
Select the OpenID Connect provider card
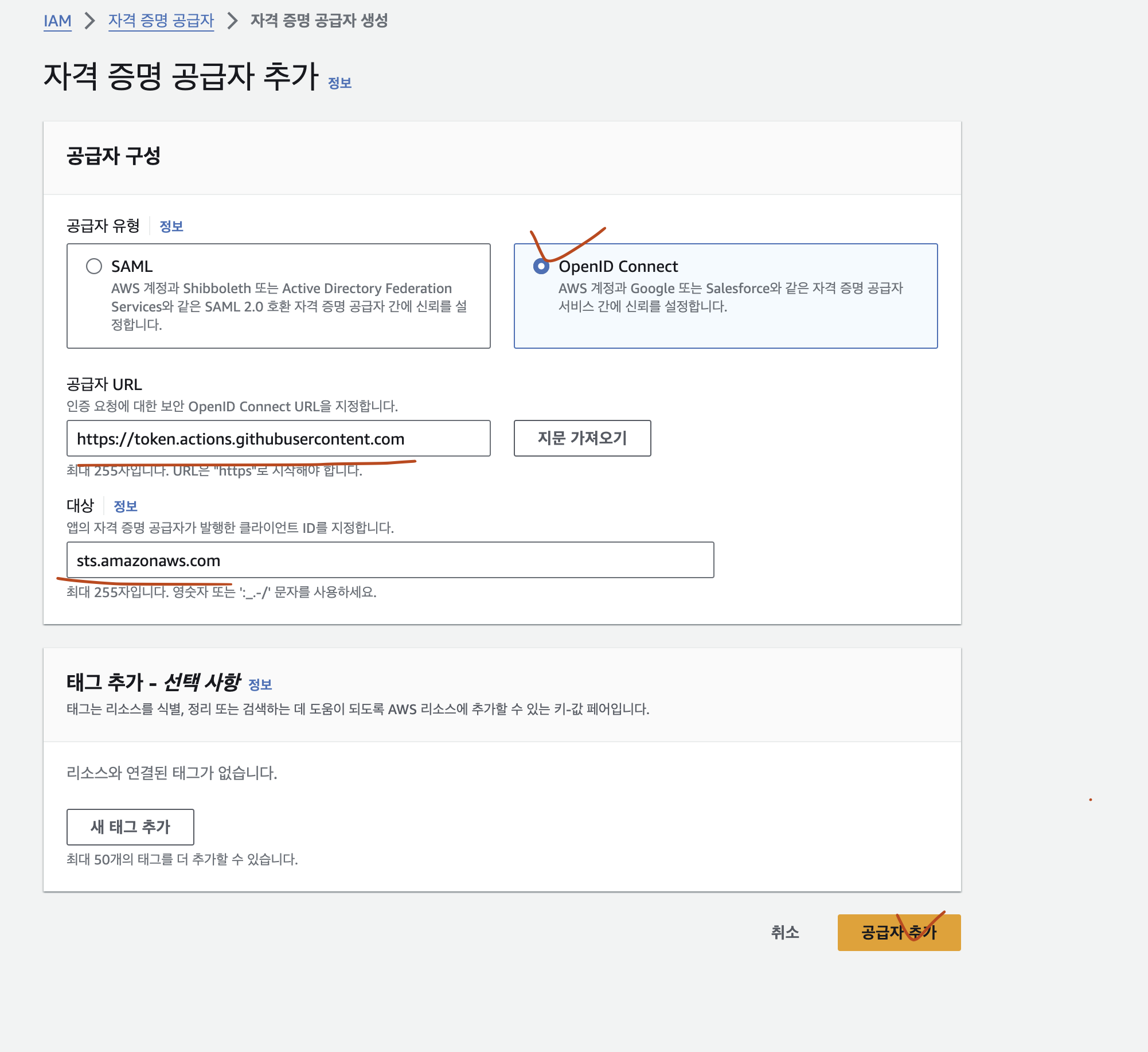[x=725, y=295]
